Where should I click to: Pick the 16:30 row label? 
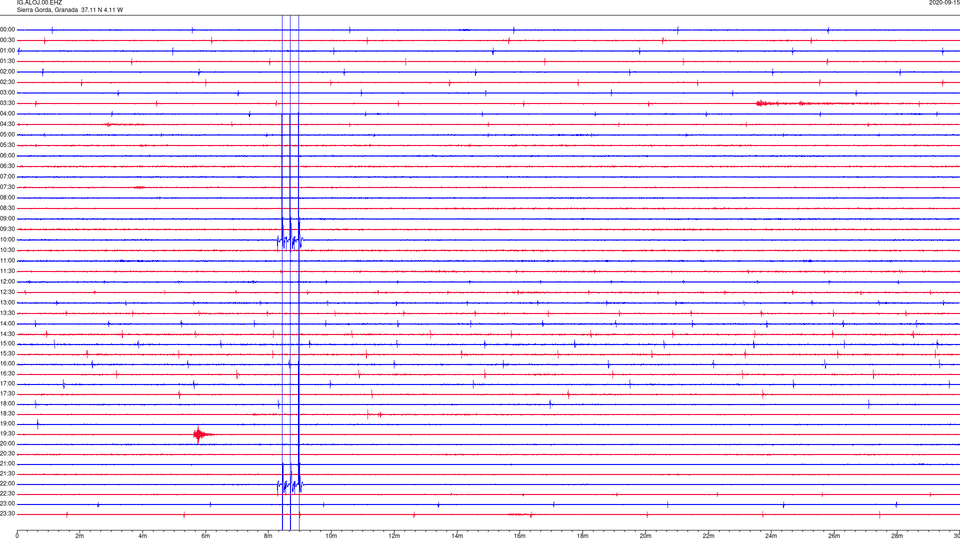(8, 373)
